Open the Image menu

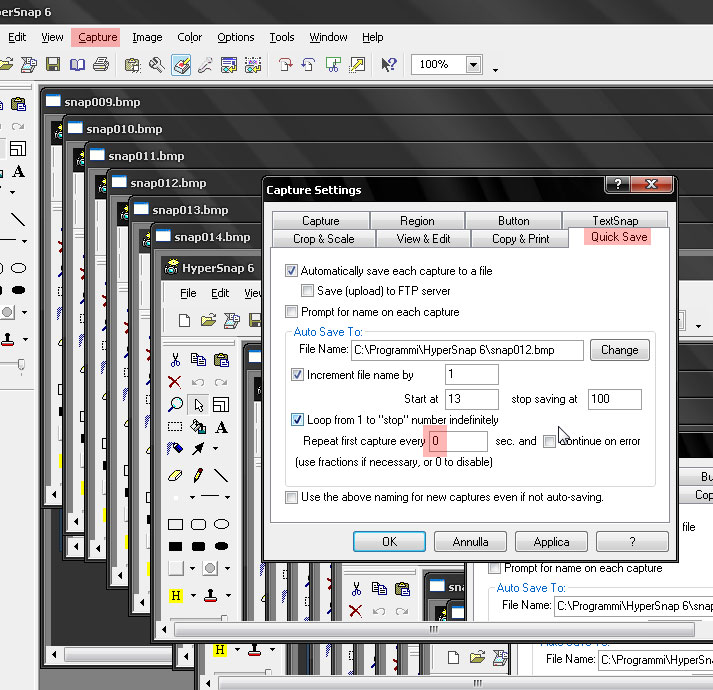pyautogui.click(x=147, y=37)
